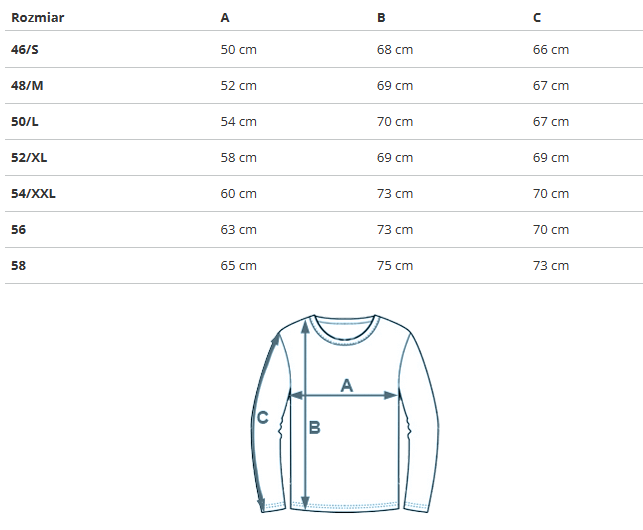
Task: Click the Rozmiar column header
Action: pyautogui.click(x=37, y=17)
